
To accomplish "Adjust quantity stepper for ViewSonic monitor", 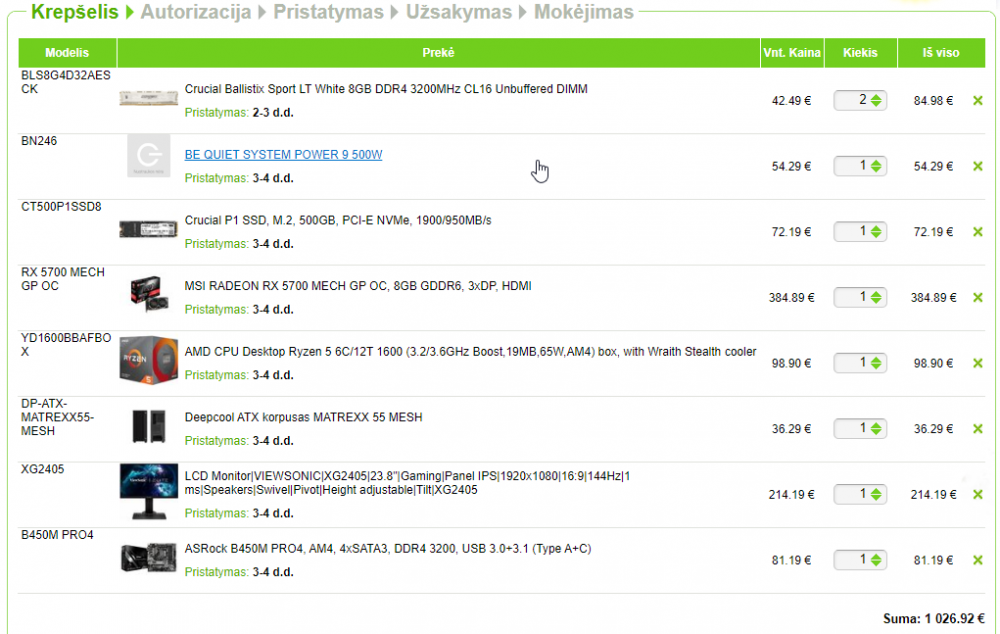I will tap(876, 495).
